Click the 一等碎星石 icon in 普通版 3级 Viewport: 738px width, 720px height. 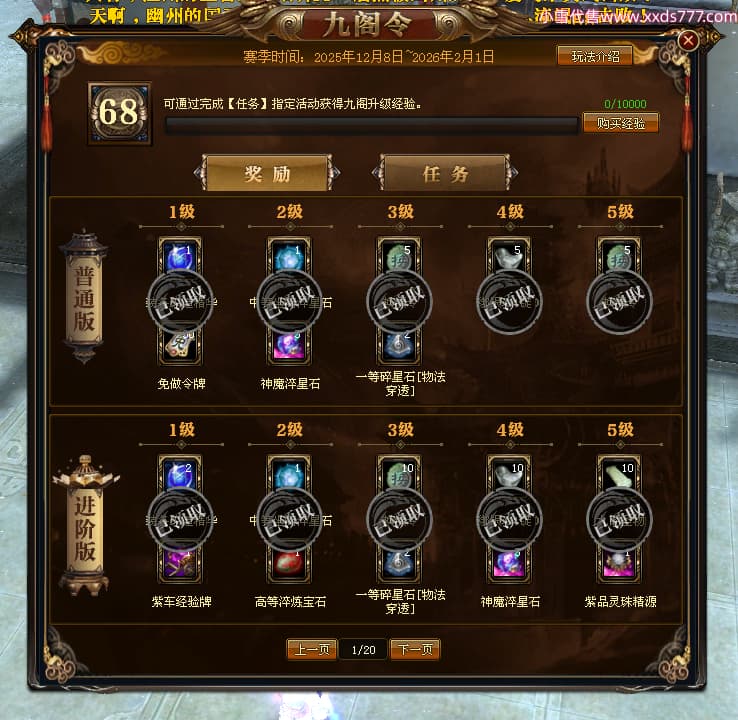[400, 347]
